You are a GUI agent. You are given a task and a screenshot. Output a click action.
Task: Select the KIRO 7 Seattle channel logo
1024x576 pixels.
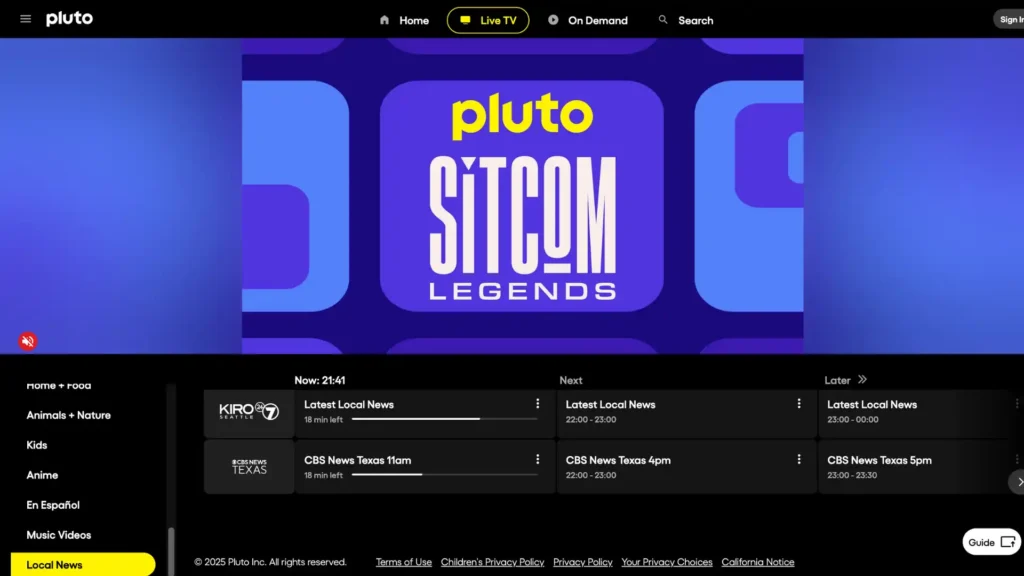click(249, 411)
